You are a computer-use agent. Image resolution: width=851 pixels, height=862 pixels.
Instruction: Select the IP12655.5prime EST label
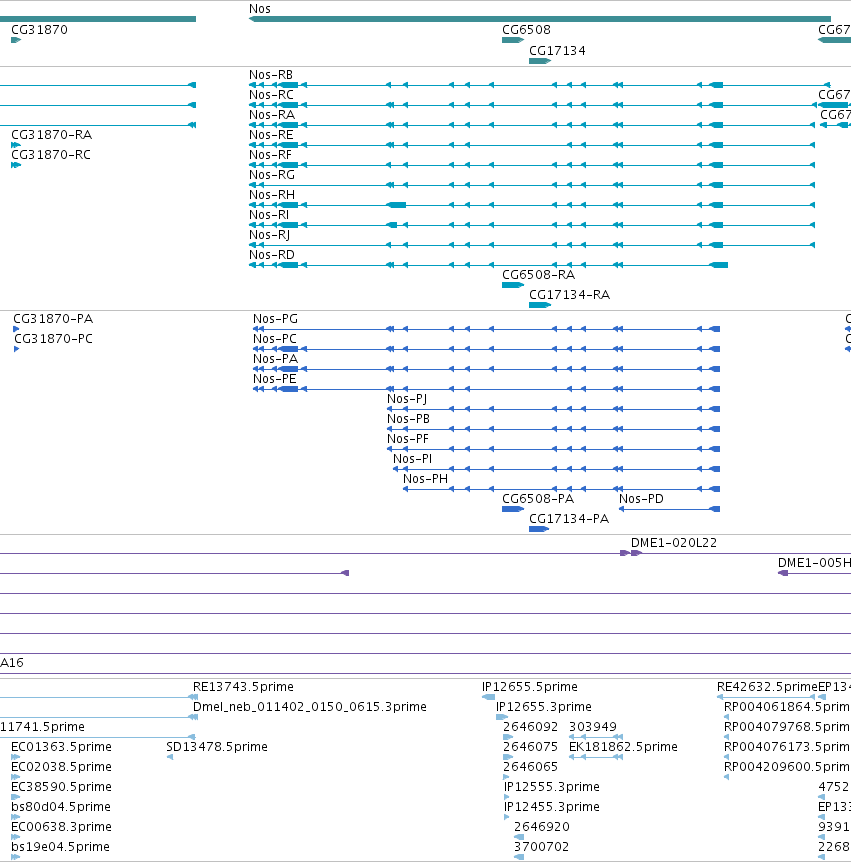pos(530,687)
